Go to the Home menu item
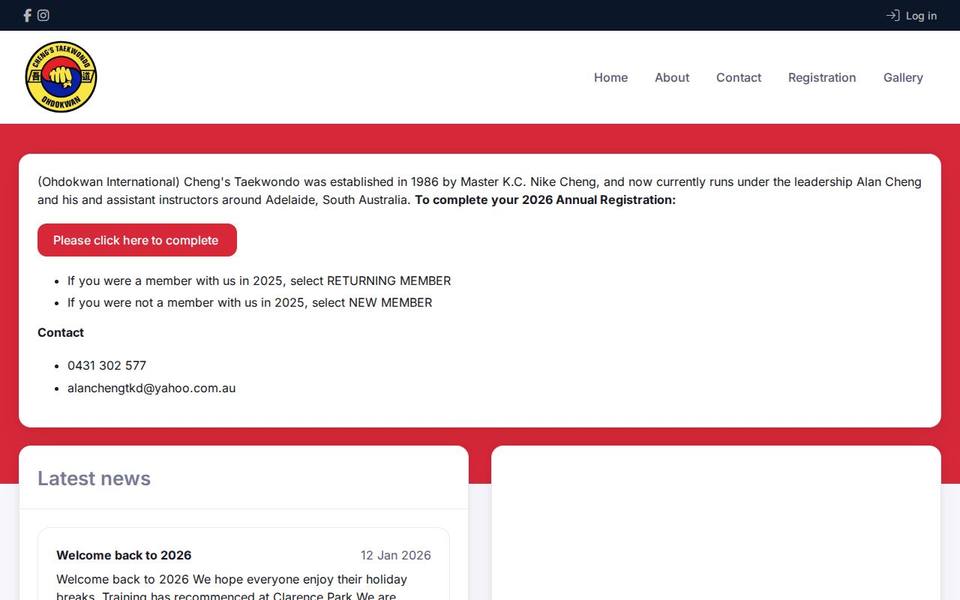 610,78
